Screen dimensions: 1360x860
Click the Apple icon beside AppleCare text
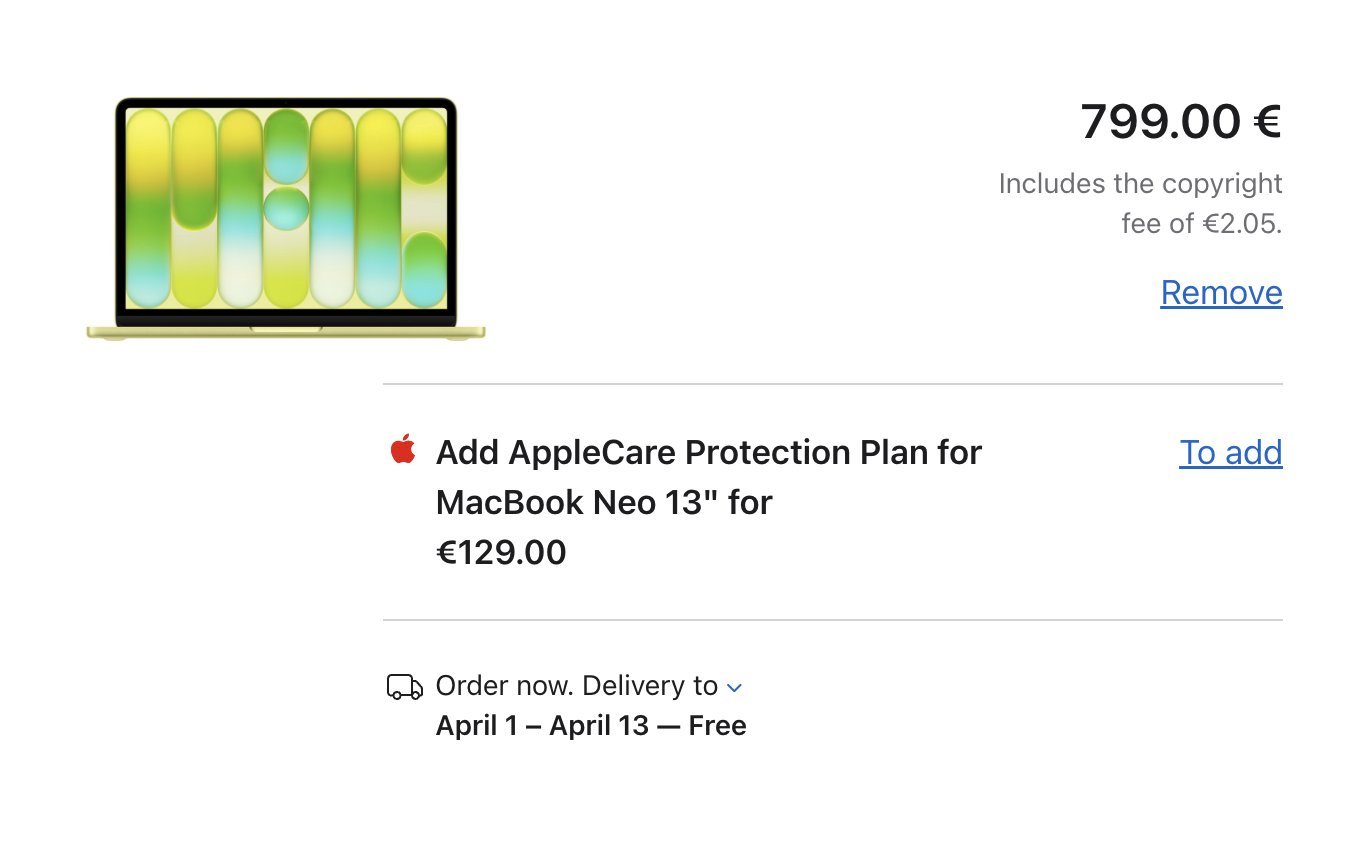(x=401, y=451)
